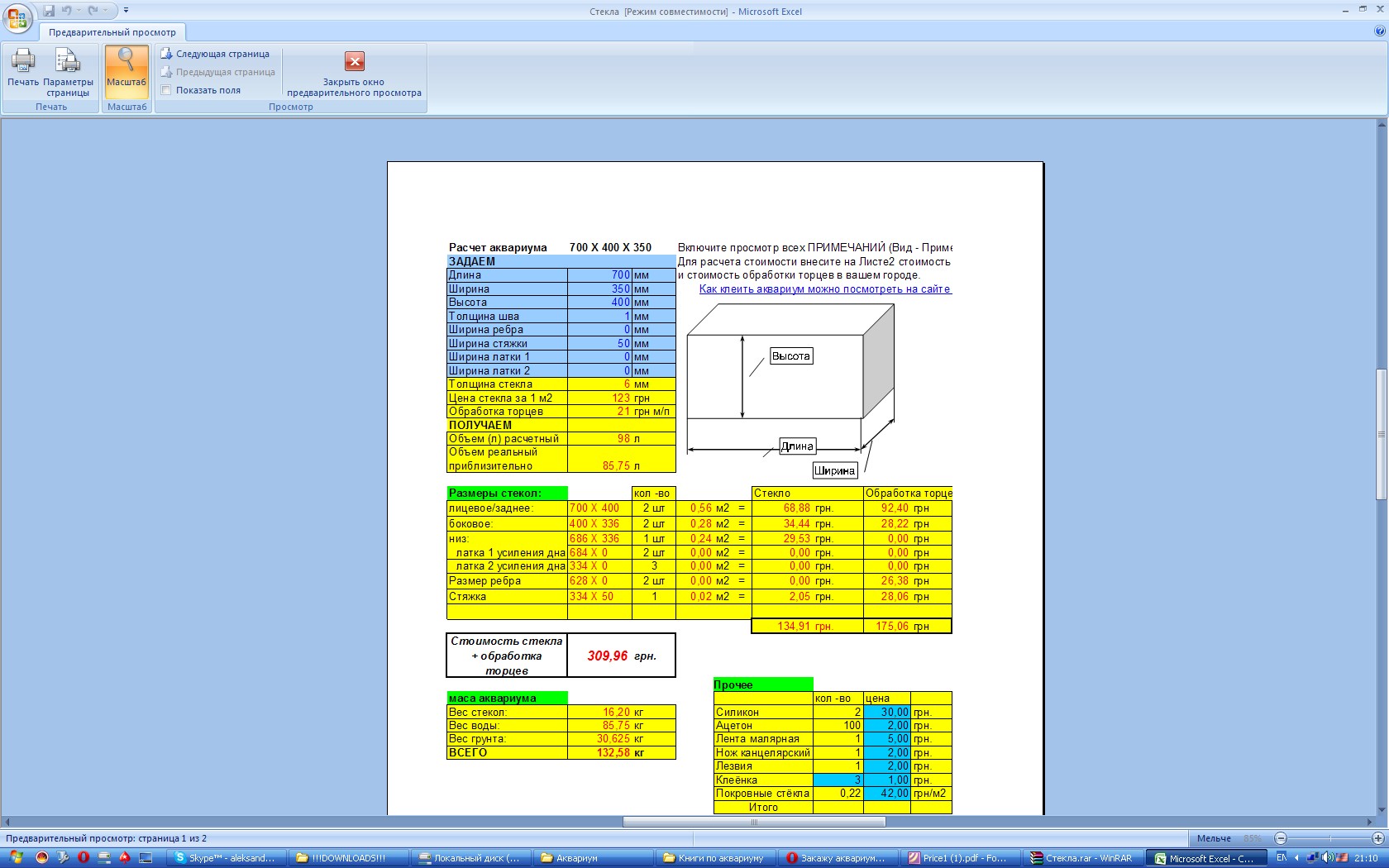The width and height of the screenshot is (1389, 868).
Task: Click the vertical scrollbar down arrow
Action: click(1381, 811)
